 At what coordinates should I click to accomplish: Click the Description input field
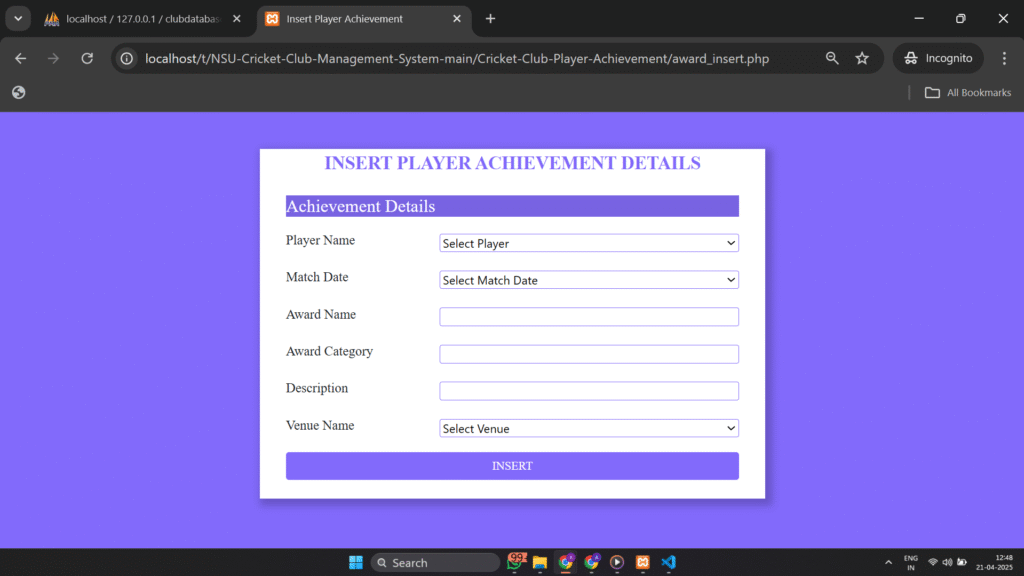click(588, 391)
